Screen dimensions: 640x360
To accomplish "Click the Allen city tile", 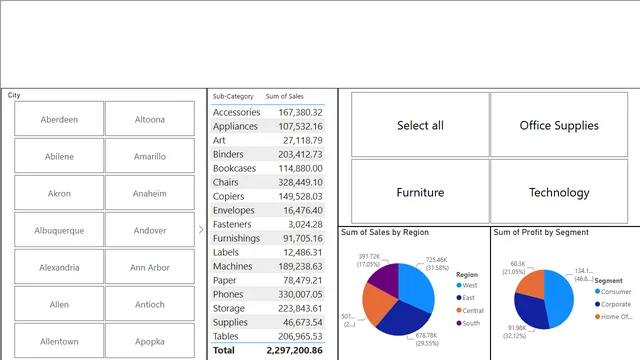I will point(59,304).
